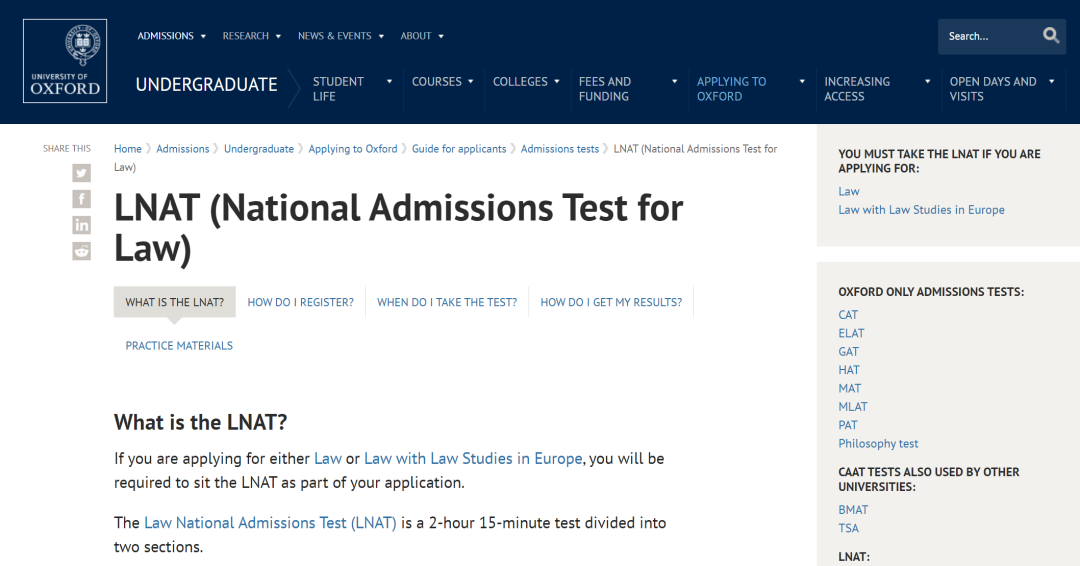The width and height of the screenshot is (1080, 566).
Task: Open the Applying to Oxford section
Action: (731, 89)
